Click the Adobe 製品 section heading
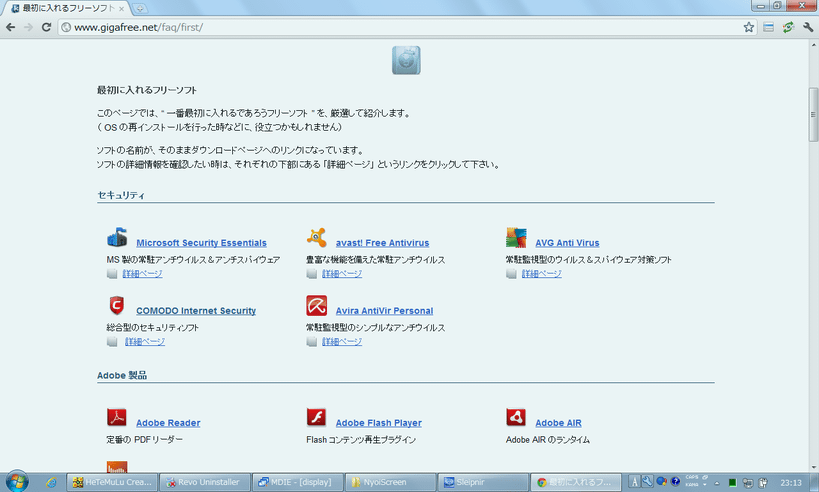This screenshot has width=819, height=492. pyautogui.click(x=122, y=376)
